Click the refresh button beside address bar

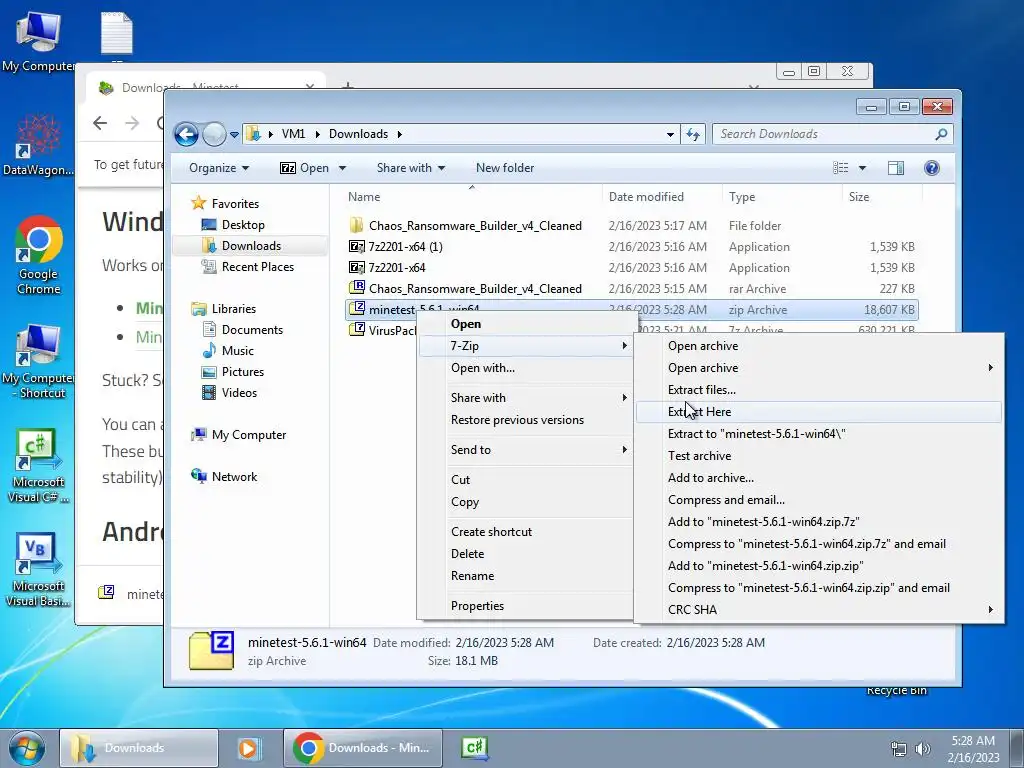[x=693, y=135]
